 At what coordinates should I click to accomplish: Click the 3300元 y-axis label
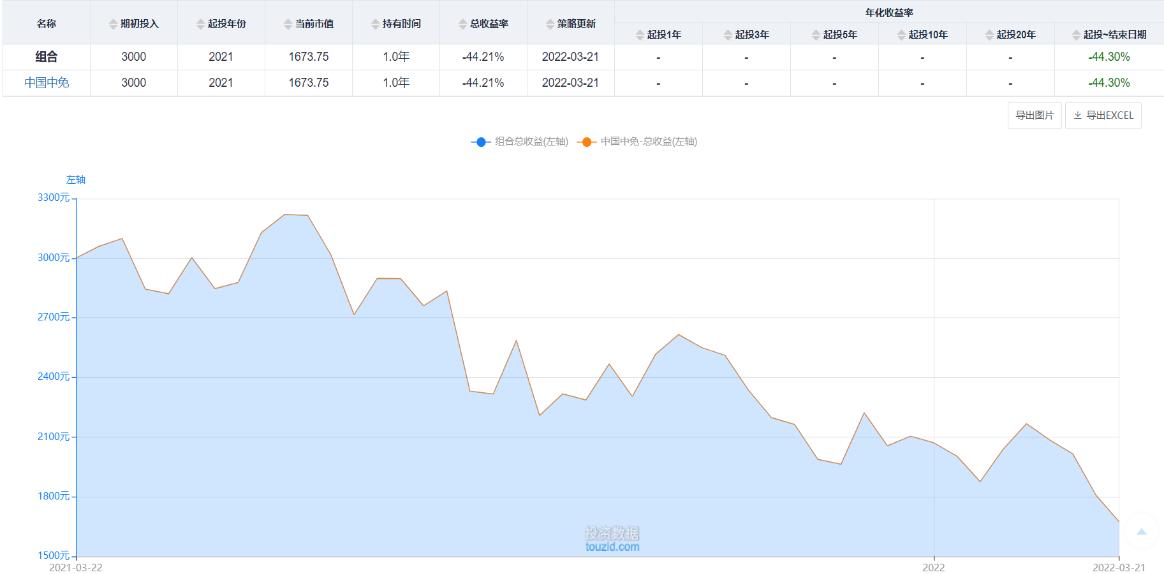[53, 198]
